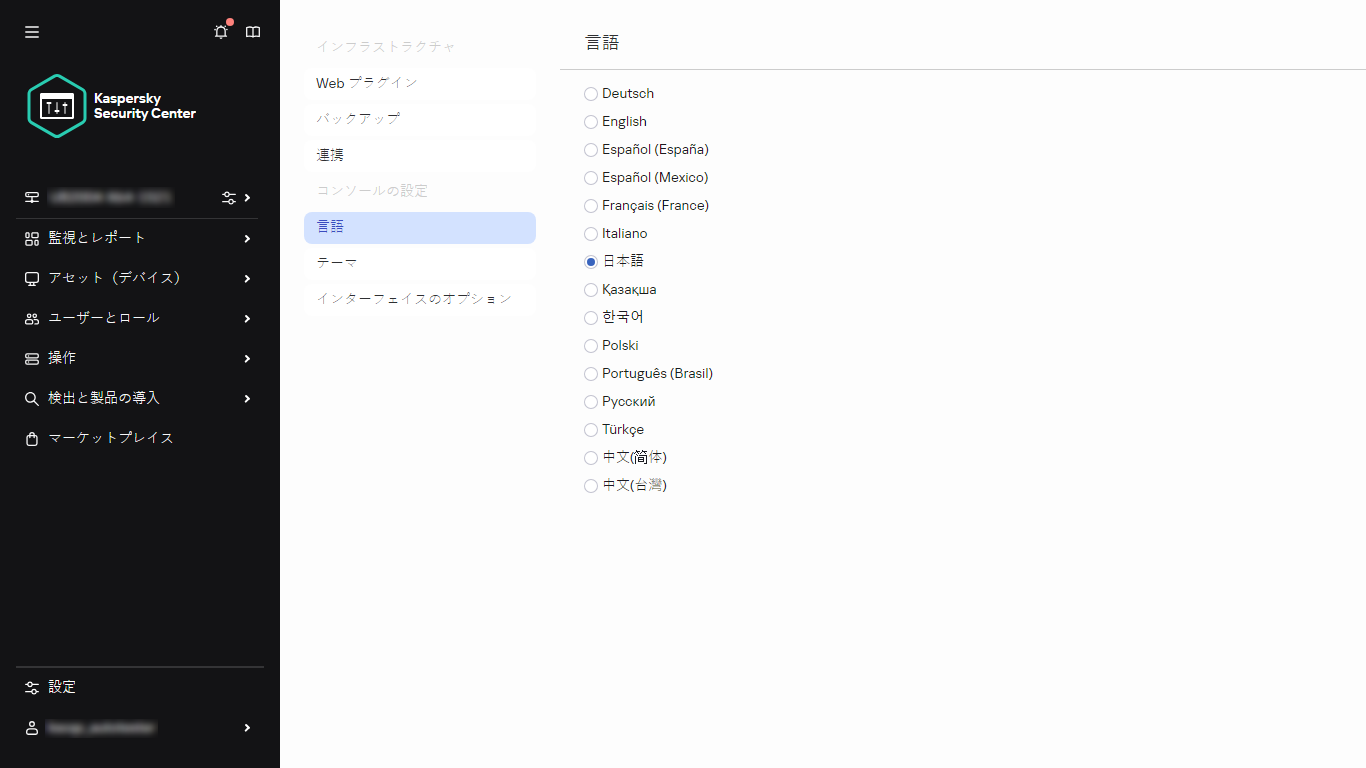
Task: Open the 監視とレポート section icon
Action: click(x=31, y=238)
